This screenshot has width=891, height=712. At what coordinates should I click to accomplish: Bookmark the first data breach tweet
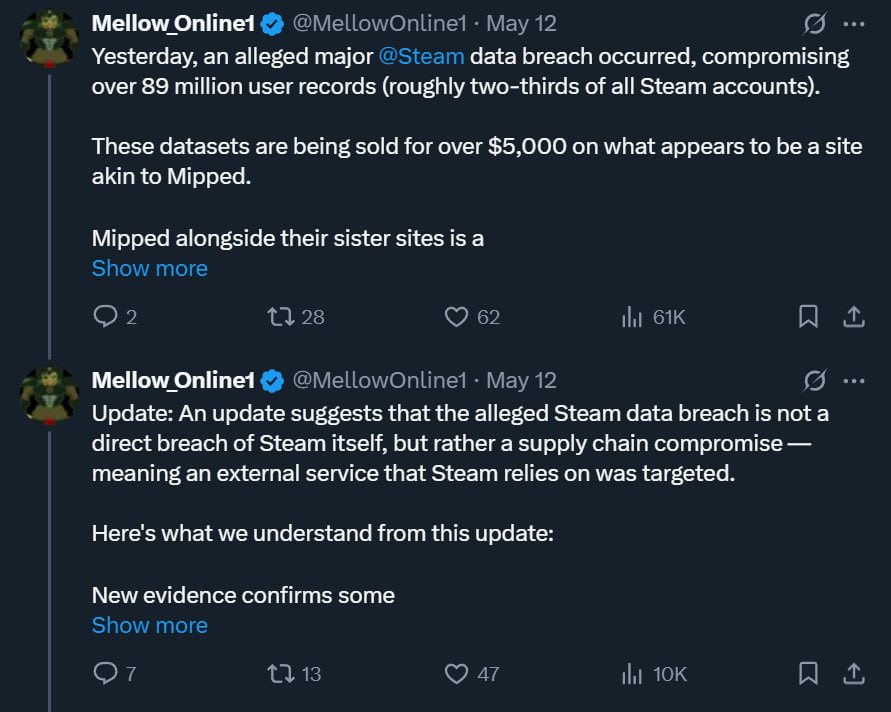tap(808, 317)
